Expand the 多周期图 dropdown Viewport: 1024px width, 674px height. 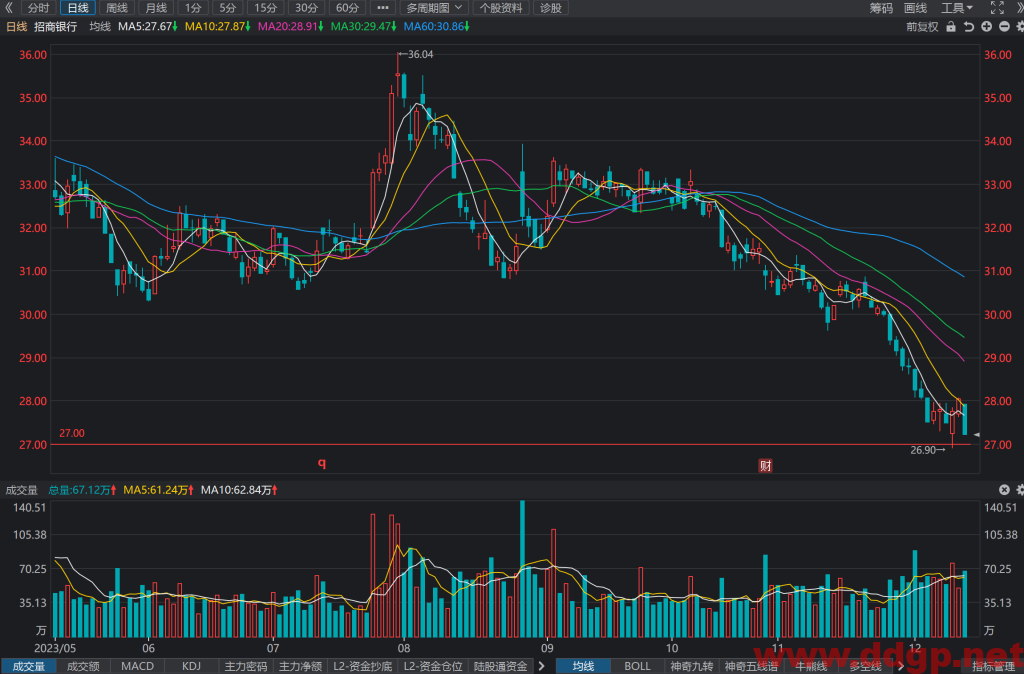click(434, 8)
